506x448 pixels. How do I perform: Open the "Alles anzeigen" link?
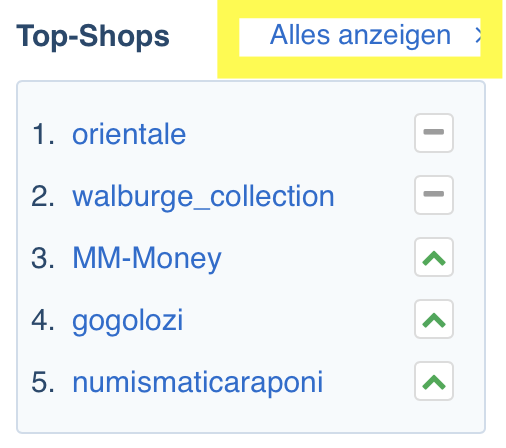click(360, 36)
